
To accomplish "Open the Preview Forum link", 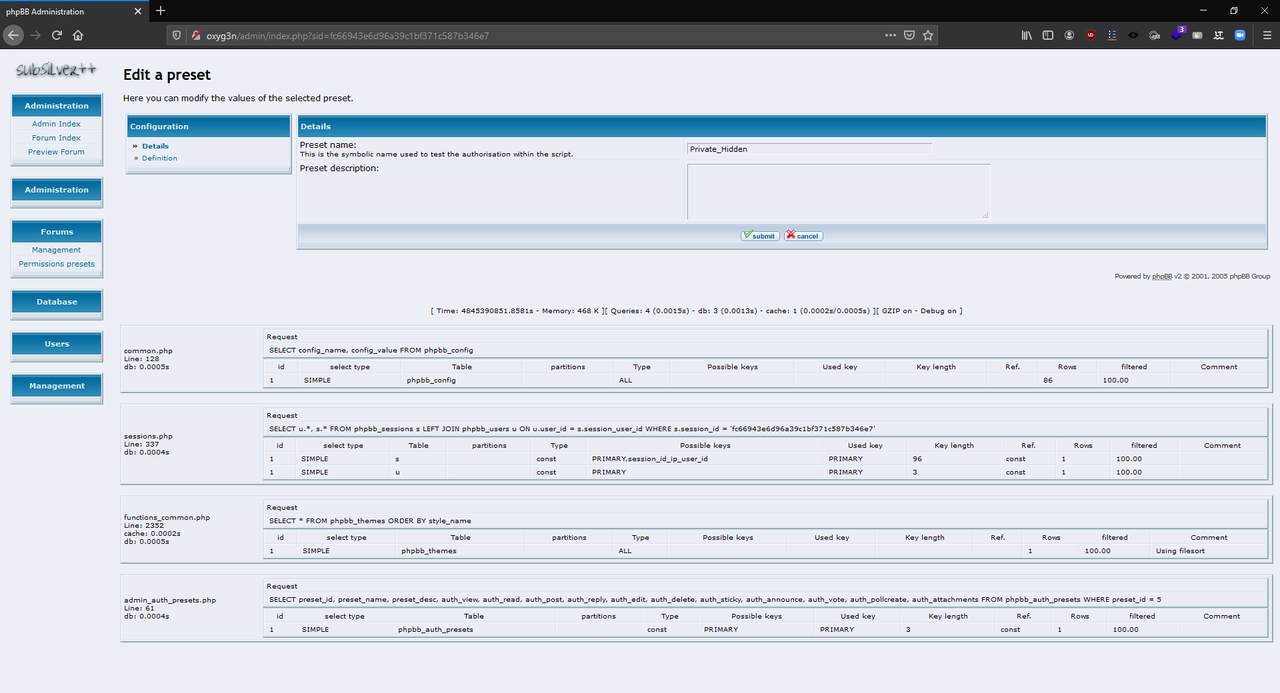I will (56, 152).
